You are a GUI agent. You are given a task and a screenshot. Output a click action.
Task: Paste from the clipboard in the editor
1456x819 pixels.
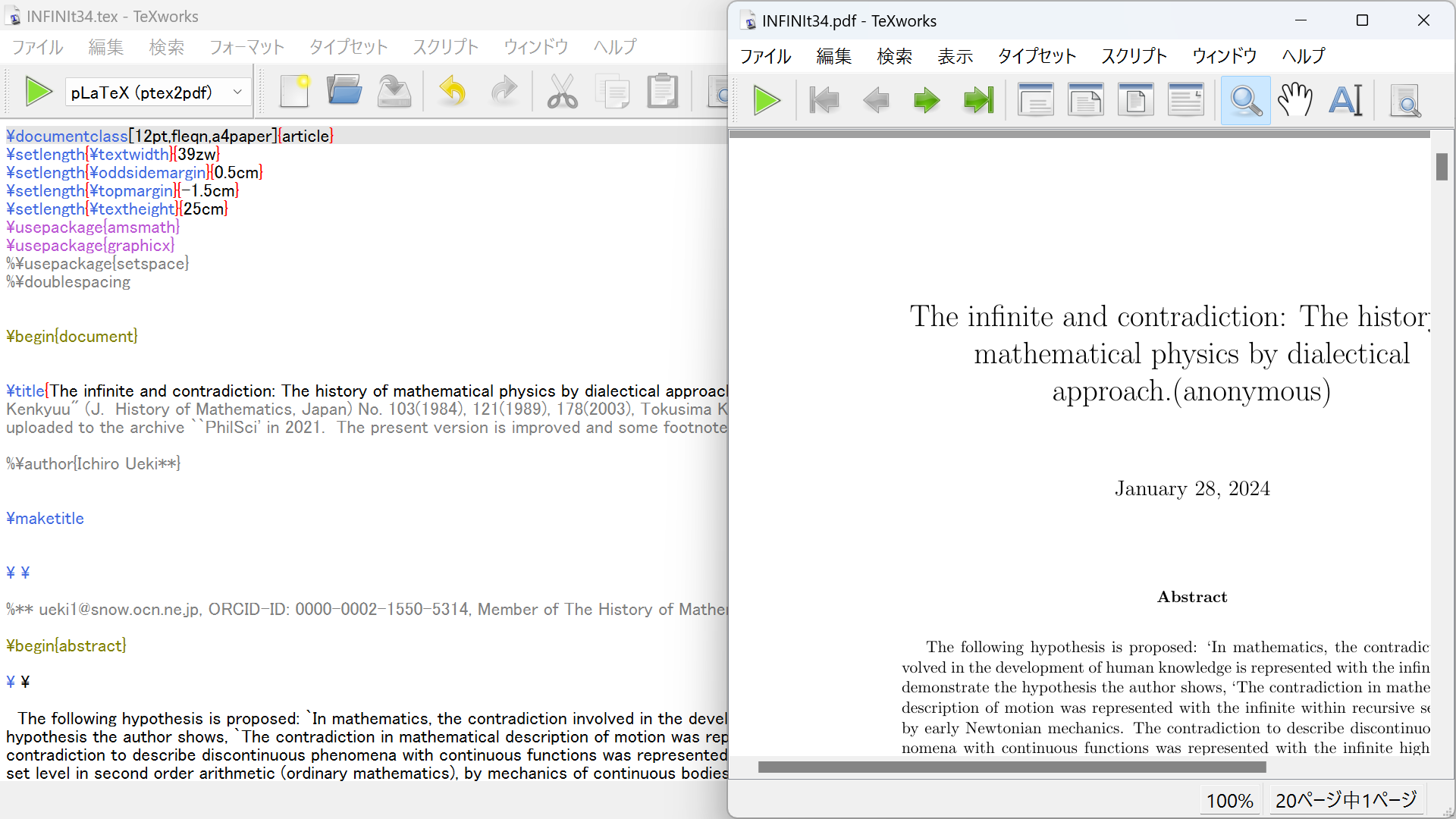663,92
